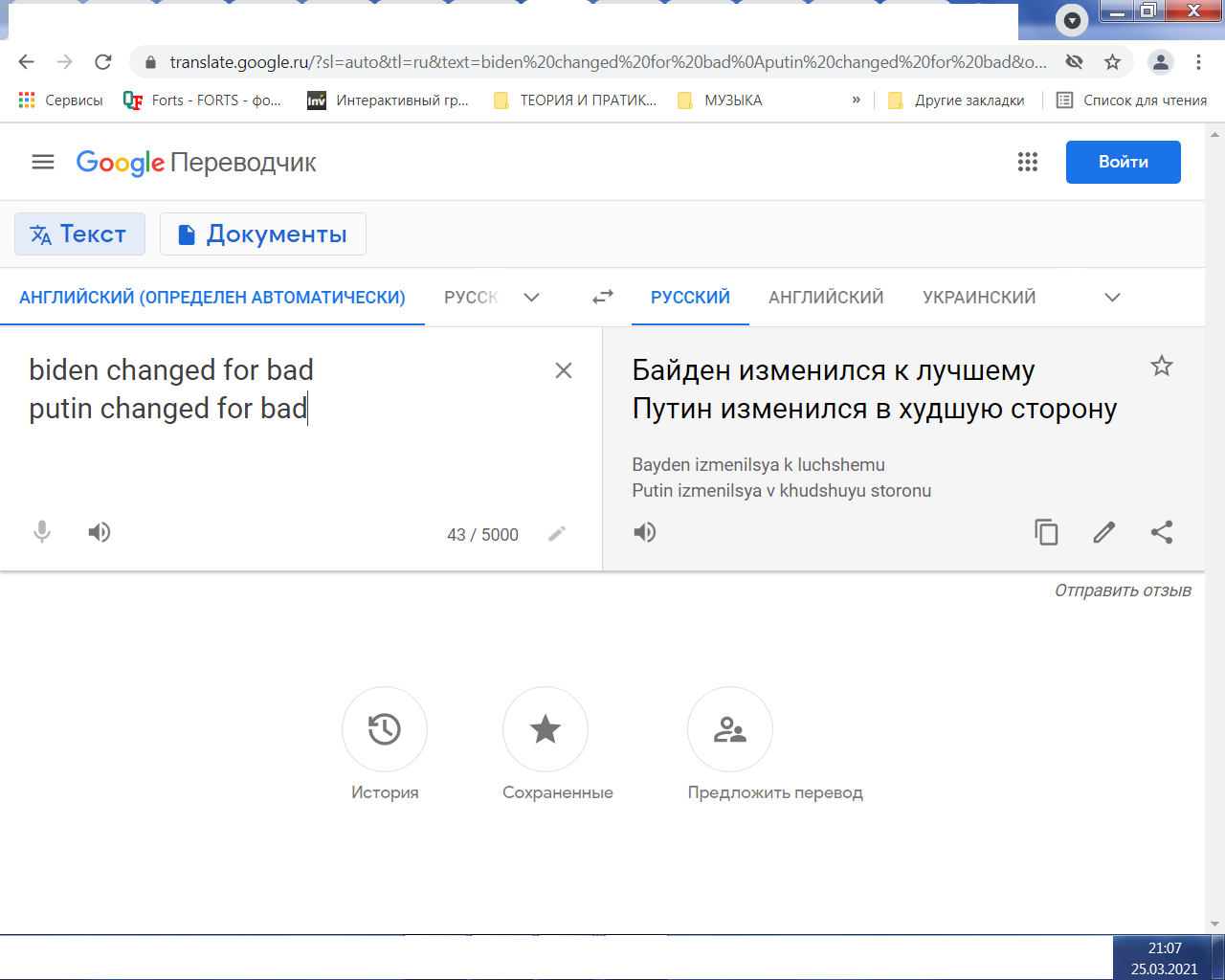
Task: Open Предложить перевод contribute icon
Action: 730,729
